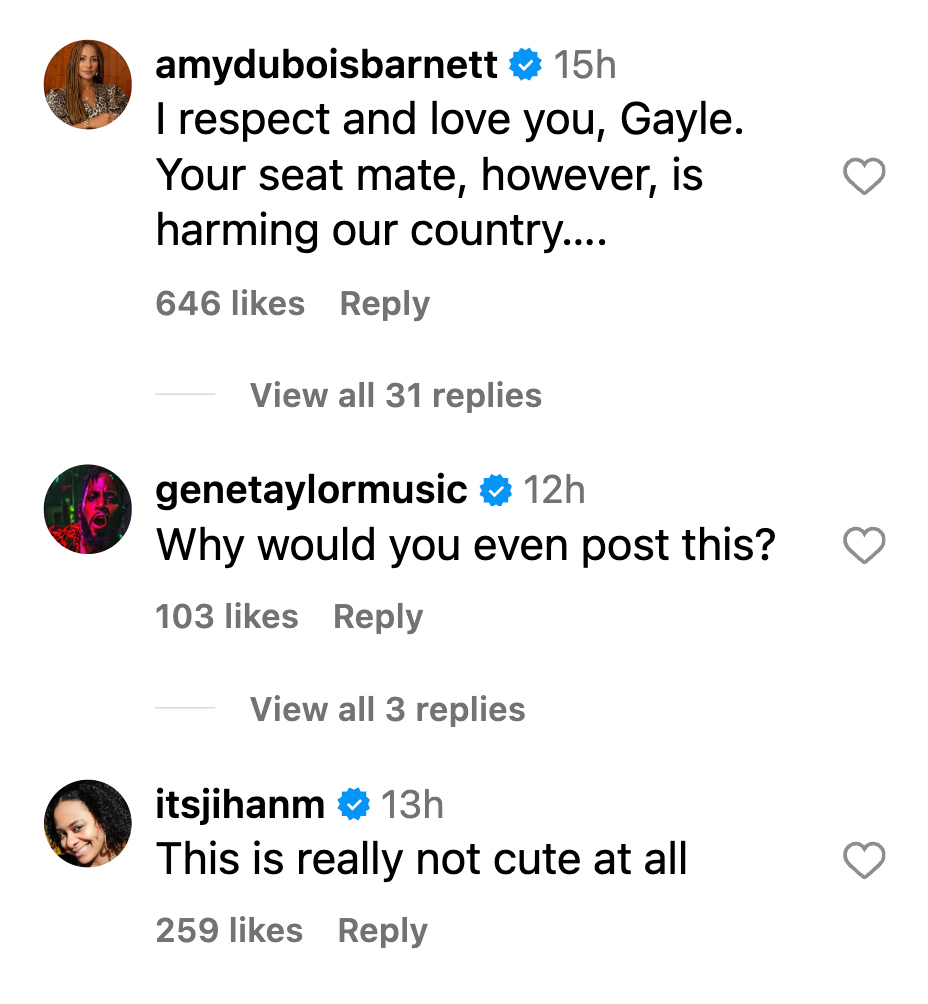
Task: Click the 103 likes count on genetaylormusic's comment
Action: click(227, 617)
